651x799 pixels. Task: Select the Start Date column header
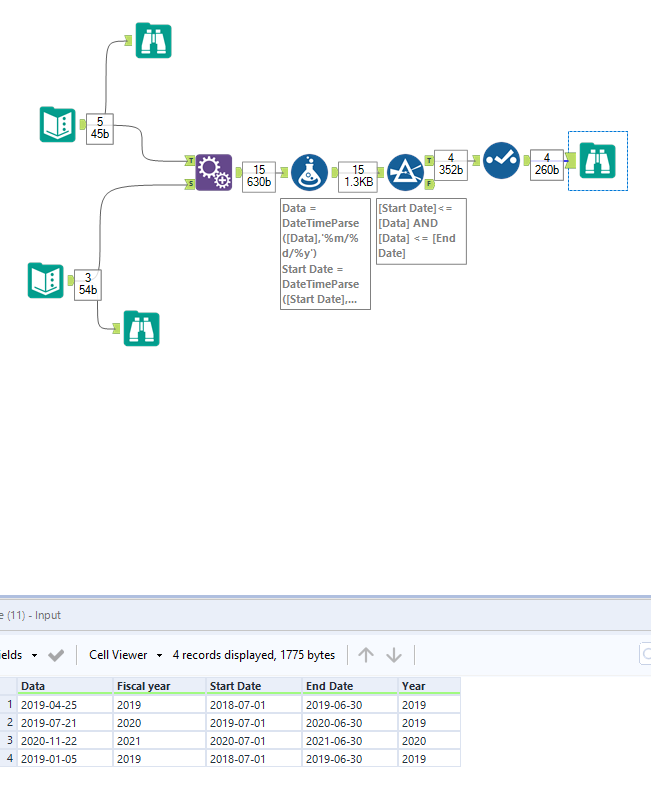click(236, 686)
